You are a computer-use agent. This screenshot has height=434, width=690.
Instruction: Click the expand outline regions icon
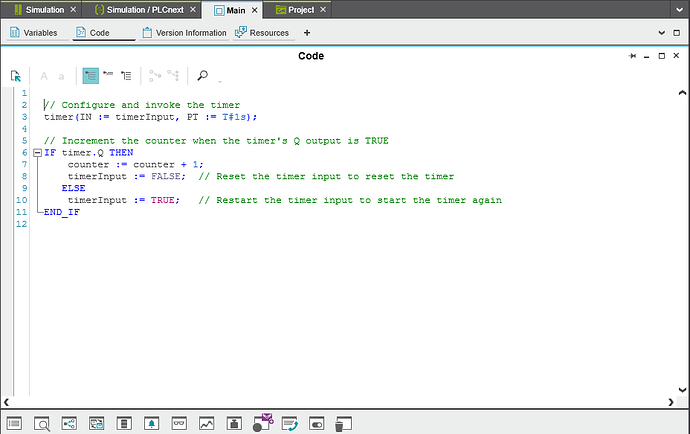(126, 76)
